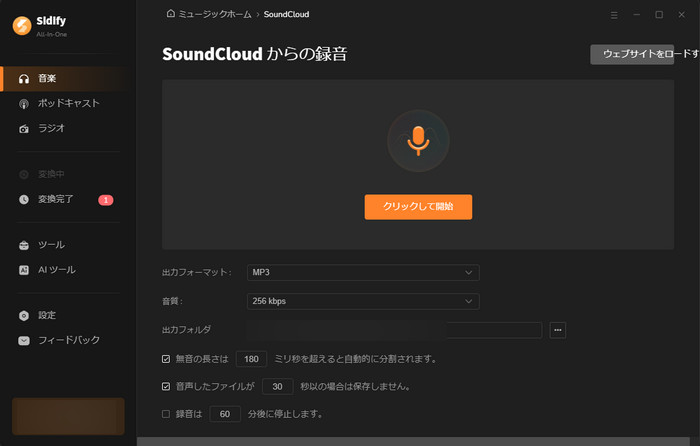
Task: Click the minutes field showing 60
Action: click(225, 414)
